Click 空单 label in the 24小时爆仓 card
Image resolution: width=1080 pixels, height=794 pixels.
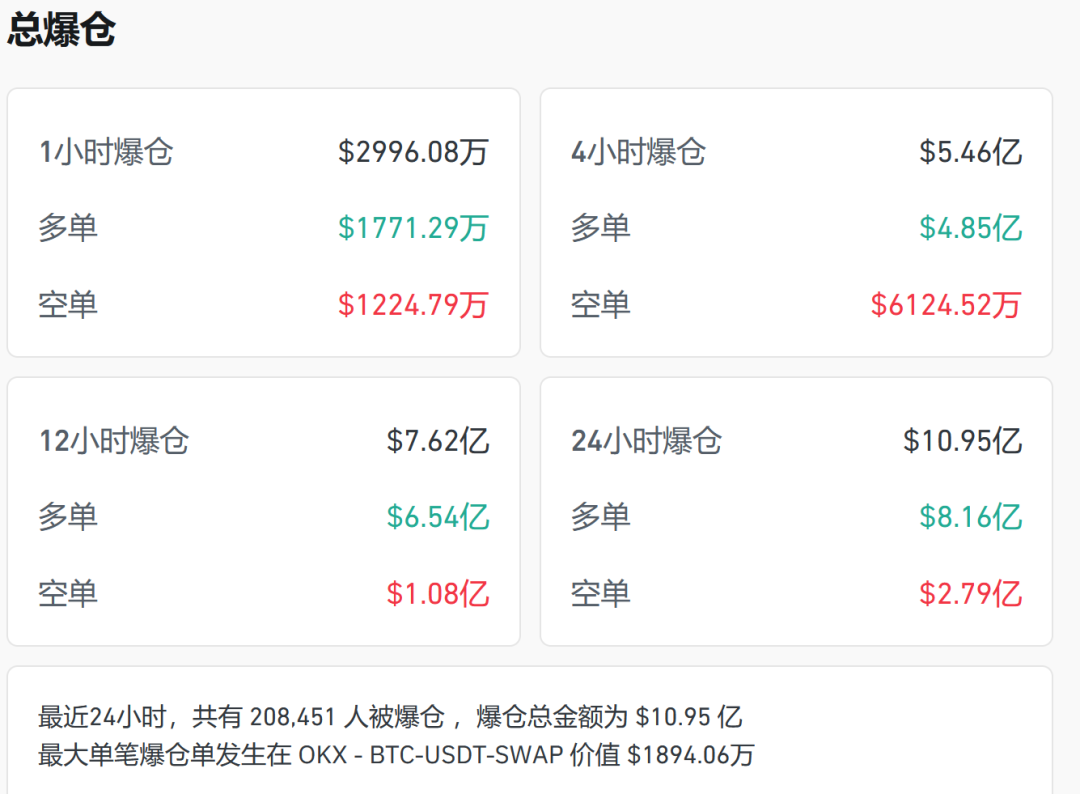point(601,594)
